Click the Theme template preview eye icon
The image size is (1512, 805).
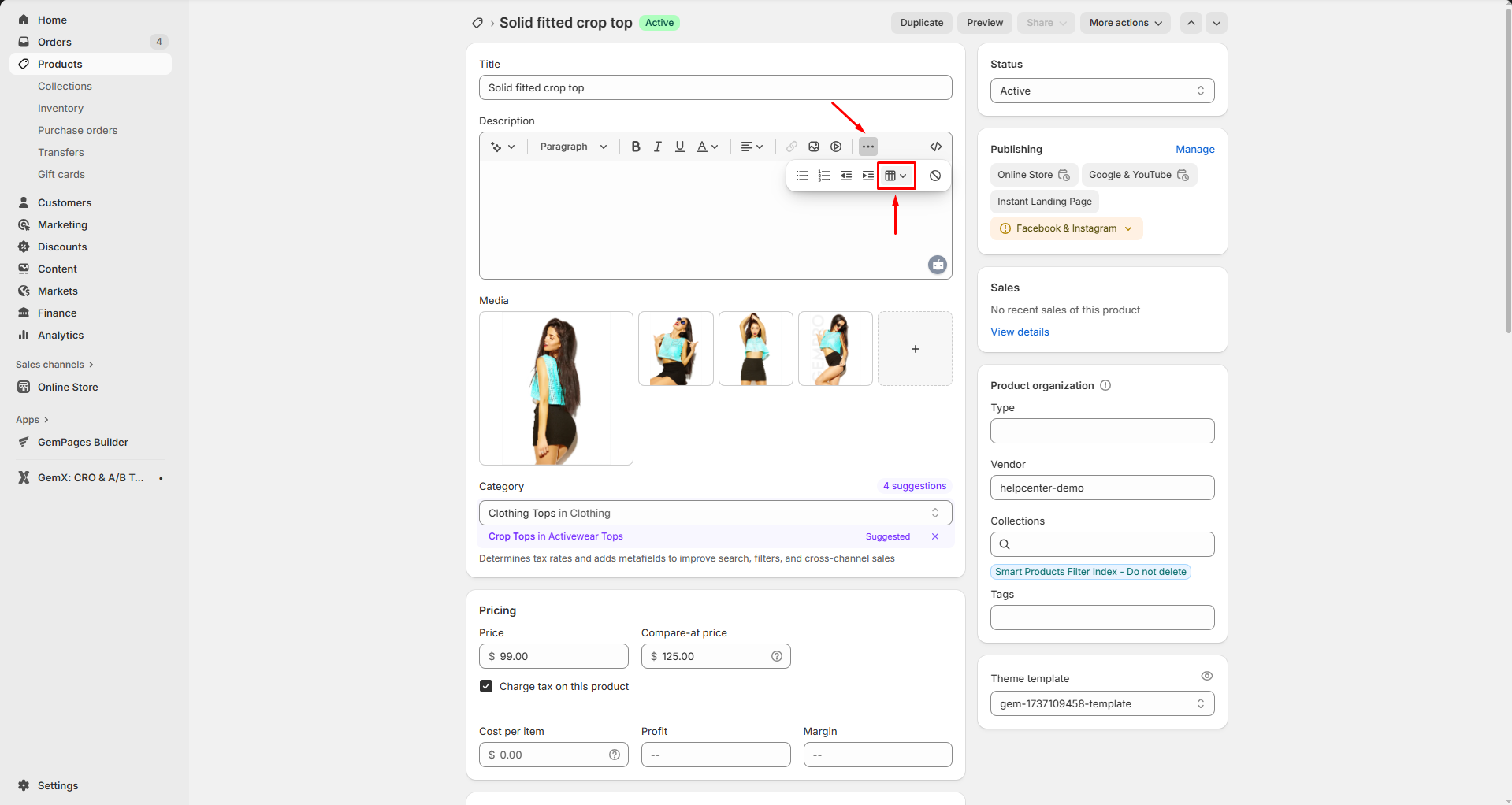tap(1206, 676)
